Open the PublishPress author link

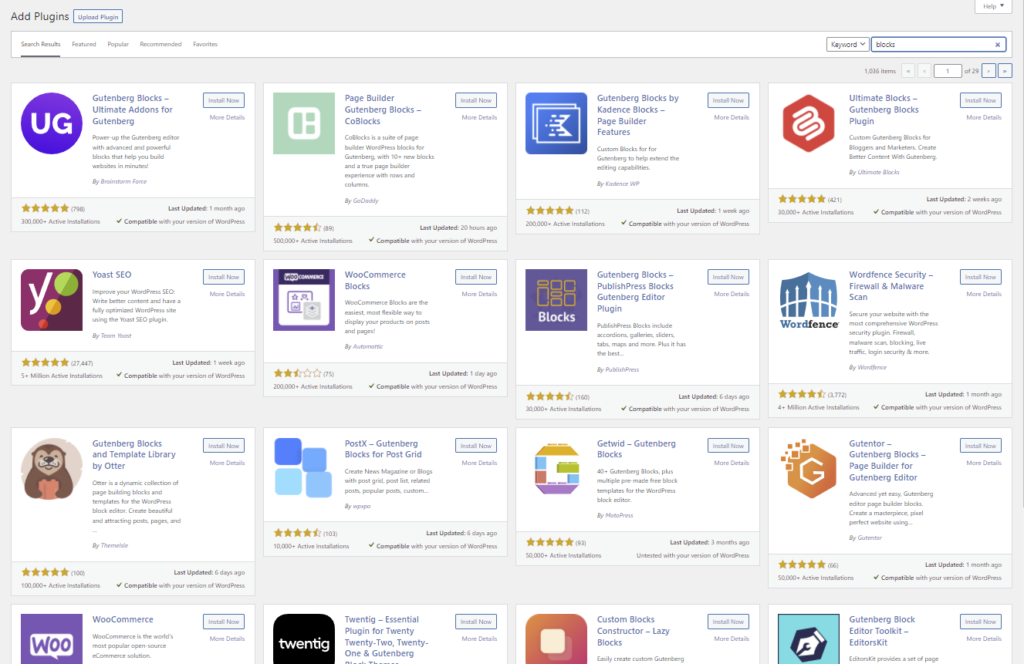pos(622,370)
